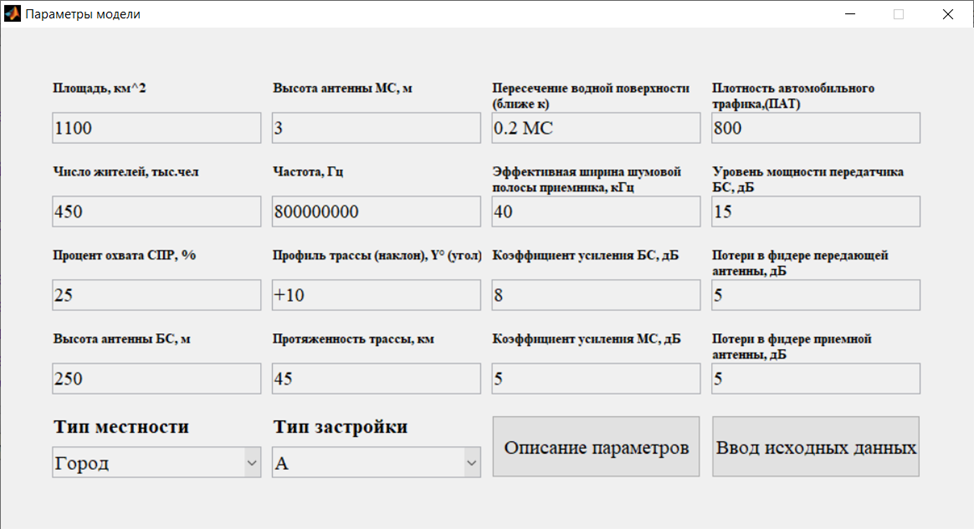Click the label Площадь, км^2

[99, 88]
